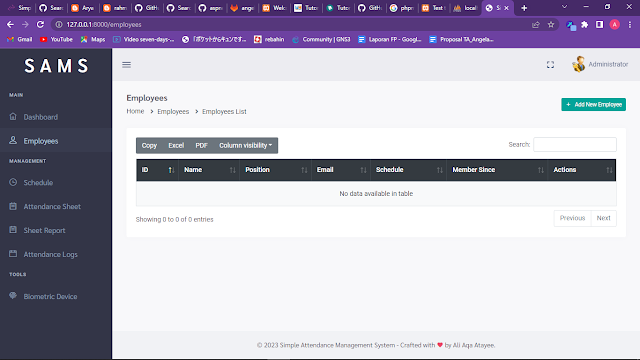640x360 pixels.
Task: Click the Add New Employee button
Action: tap(593, 104)
